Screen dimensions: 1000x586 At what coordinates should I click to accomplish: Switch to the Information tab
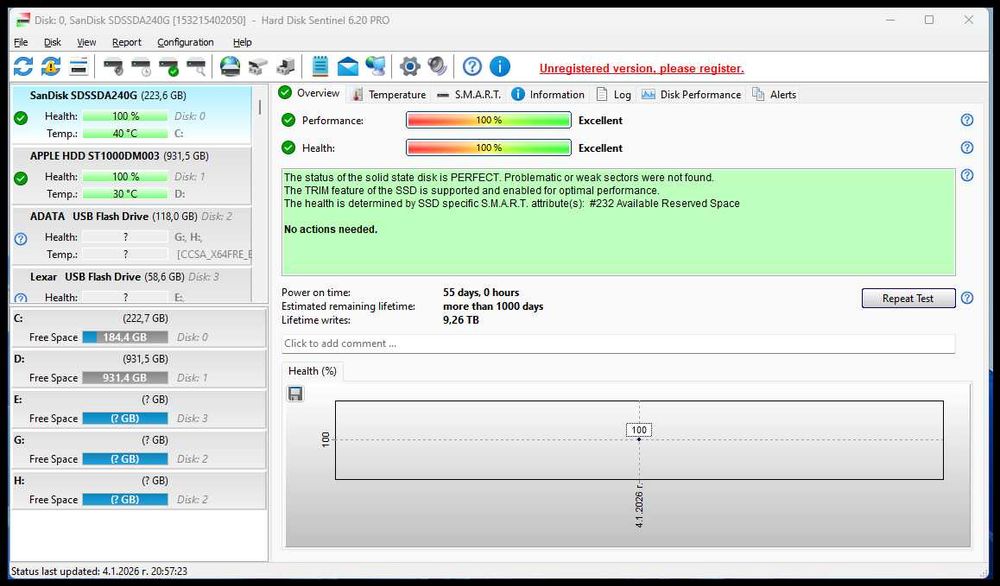tap(548, 94)
